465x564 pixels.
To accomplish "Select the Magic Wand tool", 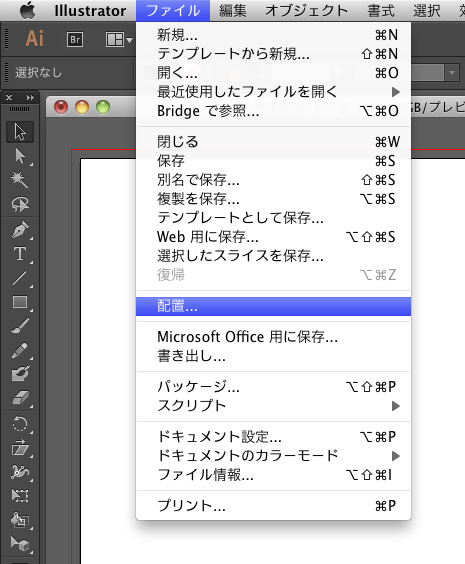I will 20,180.
